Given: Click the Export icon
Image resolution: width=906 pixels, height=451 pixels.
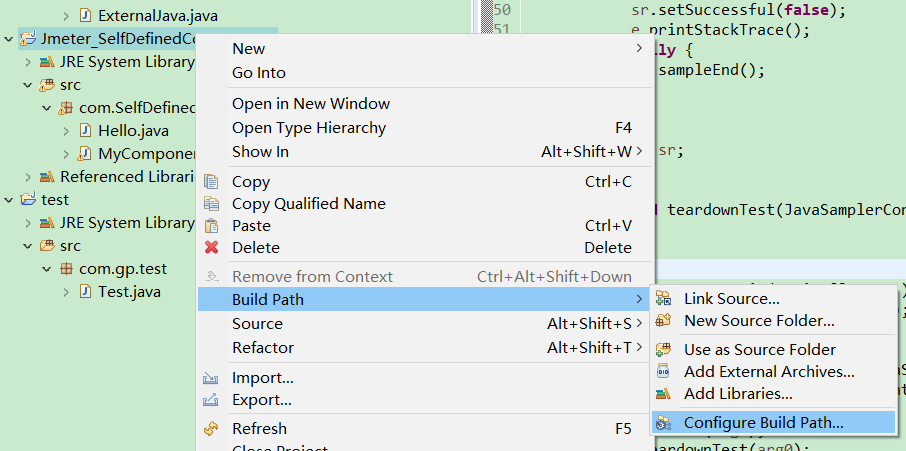Looking at the screenshot, I should click(x=211, y=401).
